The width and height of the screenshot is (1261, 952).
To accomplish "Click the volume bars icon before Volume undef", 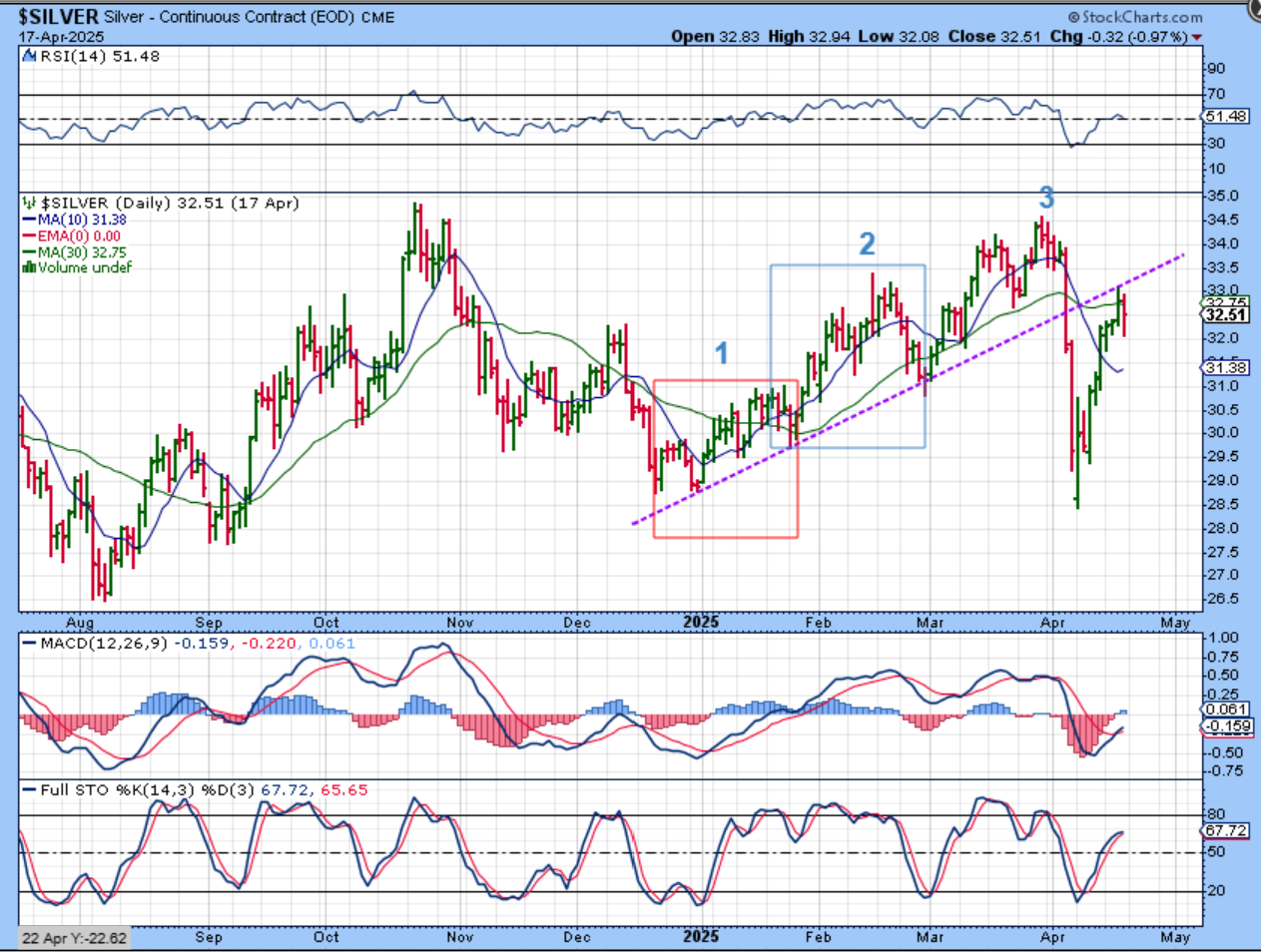I will click(29, 267).
